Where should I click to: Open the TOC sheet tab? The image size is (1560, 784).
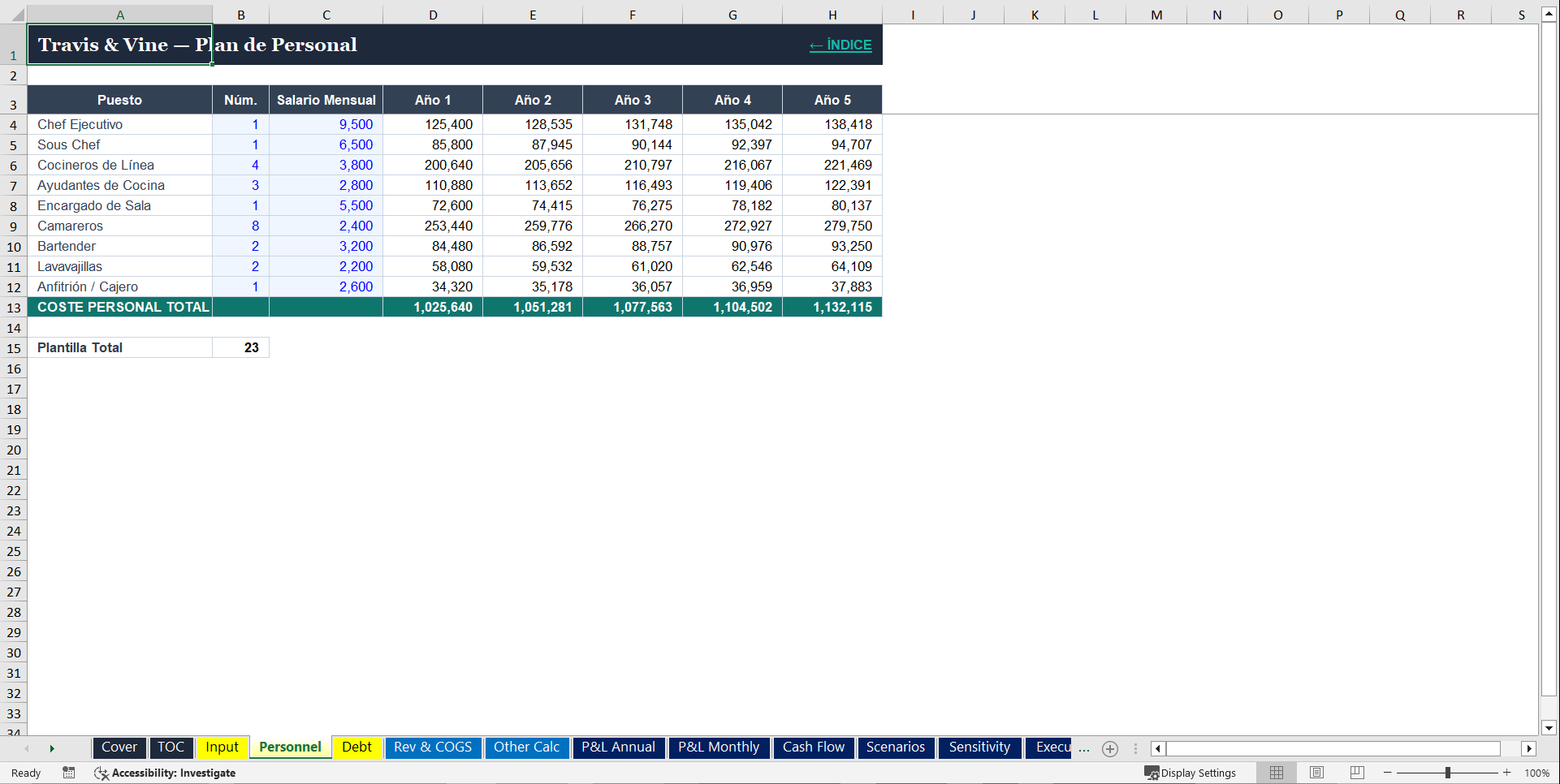coord(171,747)
